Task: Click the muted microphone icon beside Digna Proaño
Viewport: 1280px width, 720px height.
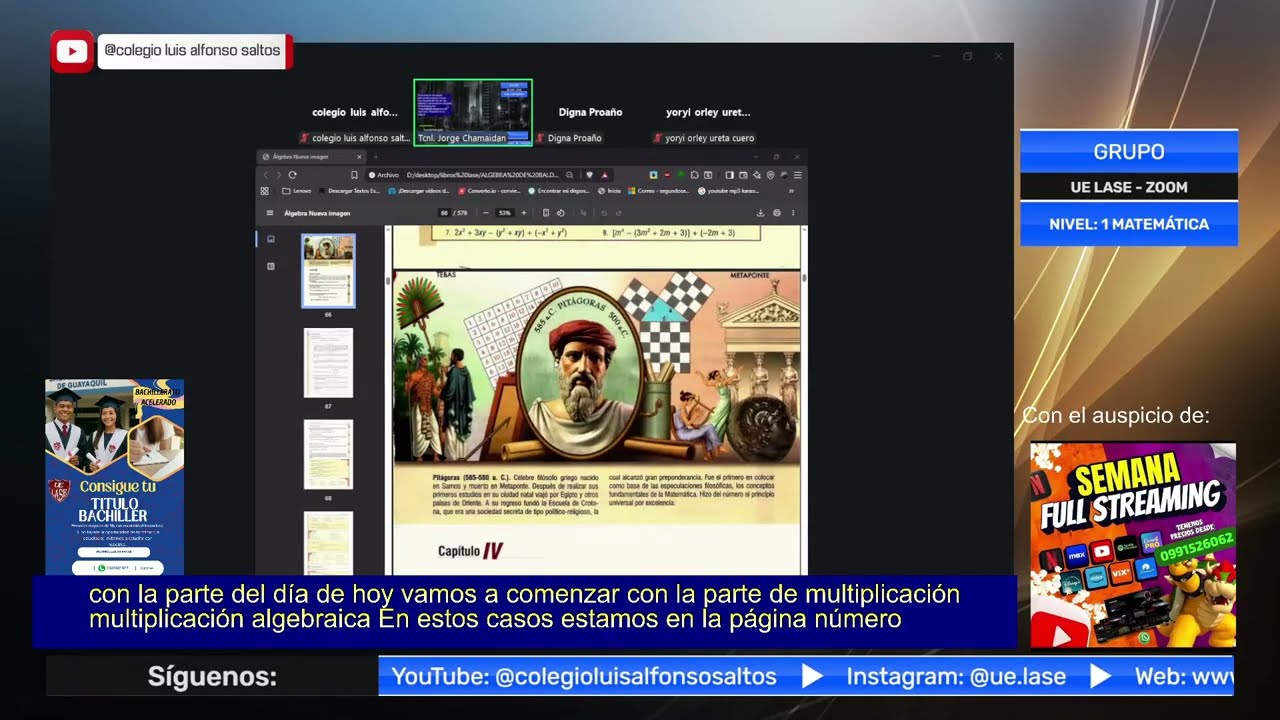Action: point(540,138)
